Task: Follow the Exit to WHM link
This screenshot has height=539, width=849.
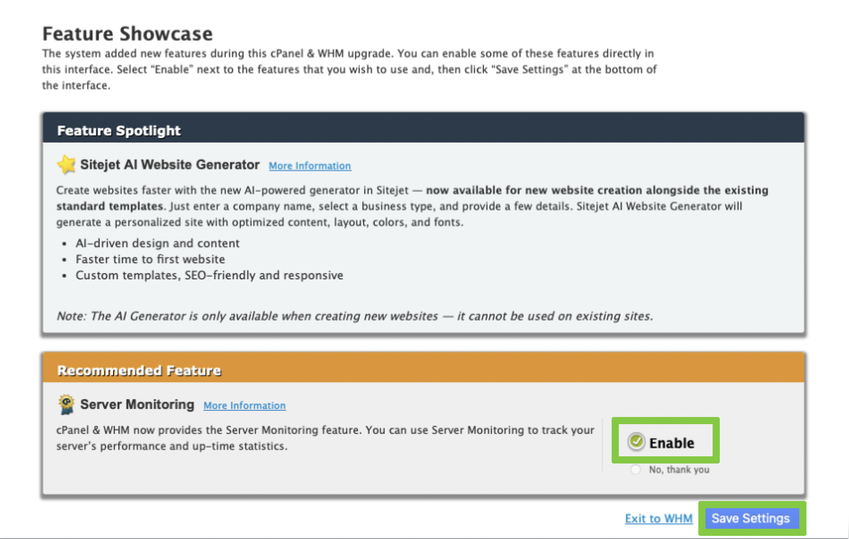Action: 658,518
